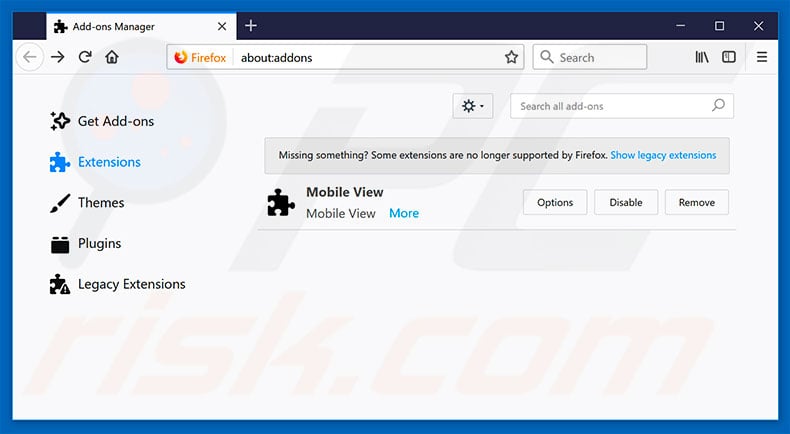Open the Themes category
Screen dimensions: 790x434
point(88,203)
